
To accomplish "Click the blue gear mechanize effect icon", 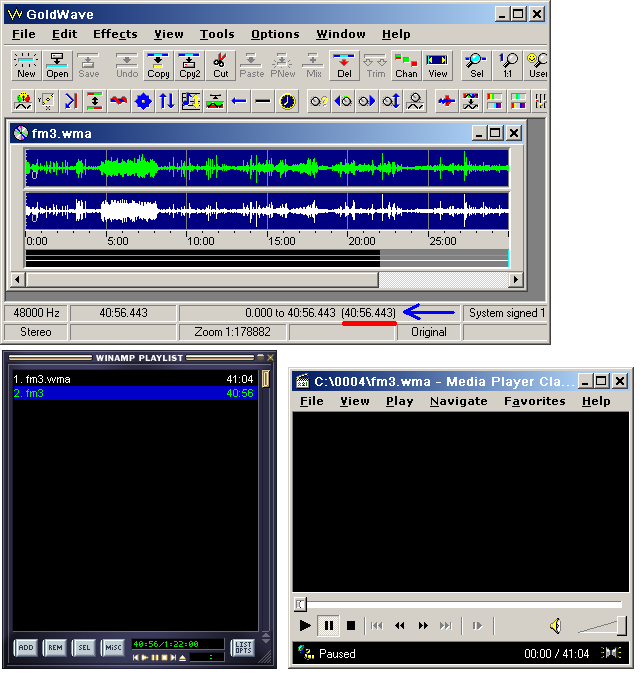I will tap(143, 101).
